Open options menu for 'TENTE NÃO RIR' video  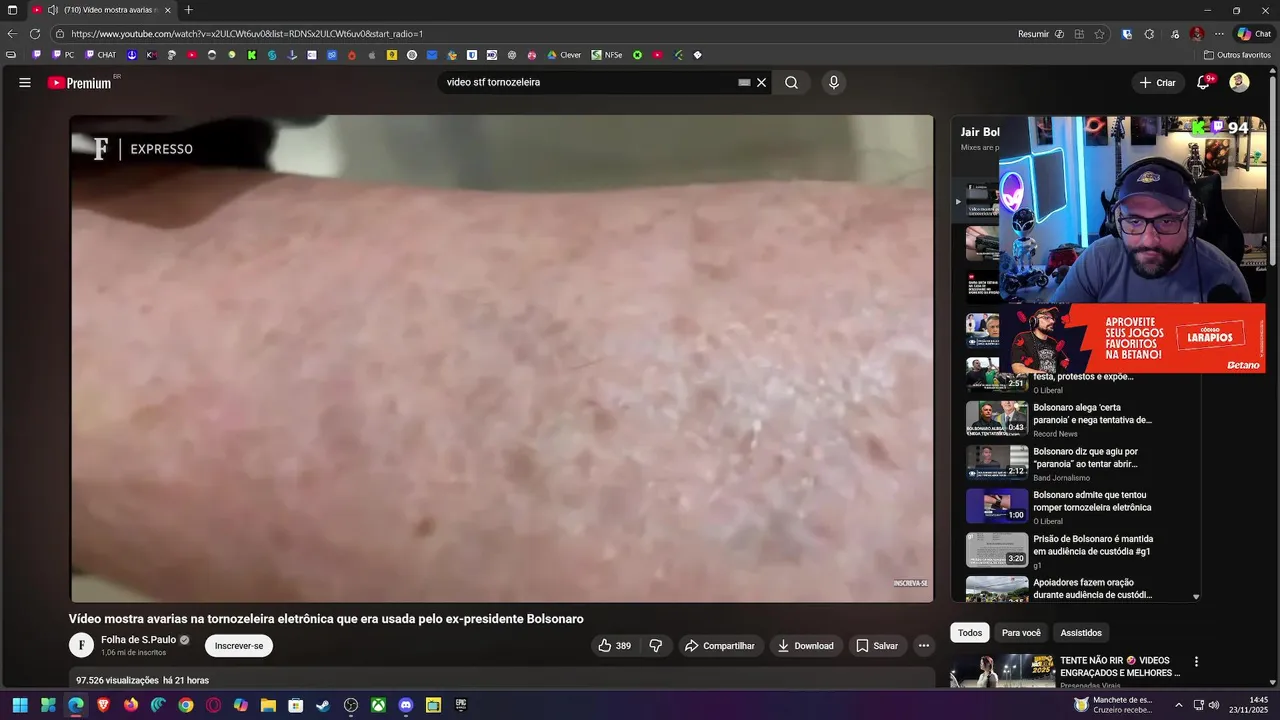pyautogui.click(x=1196, y=662)
